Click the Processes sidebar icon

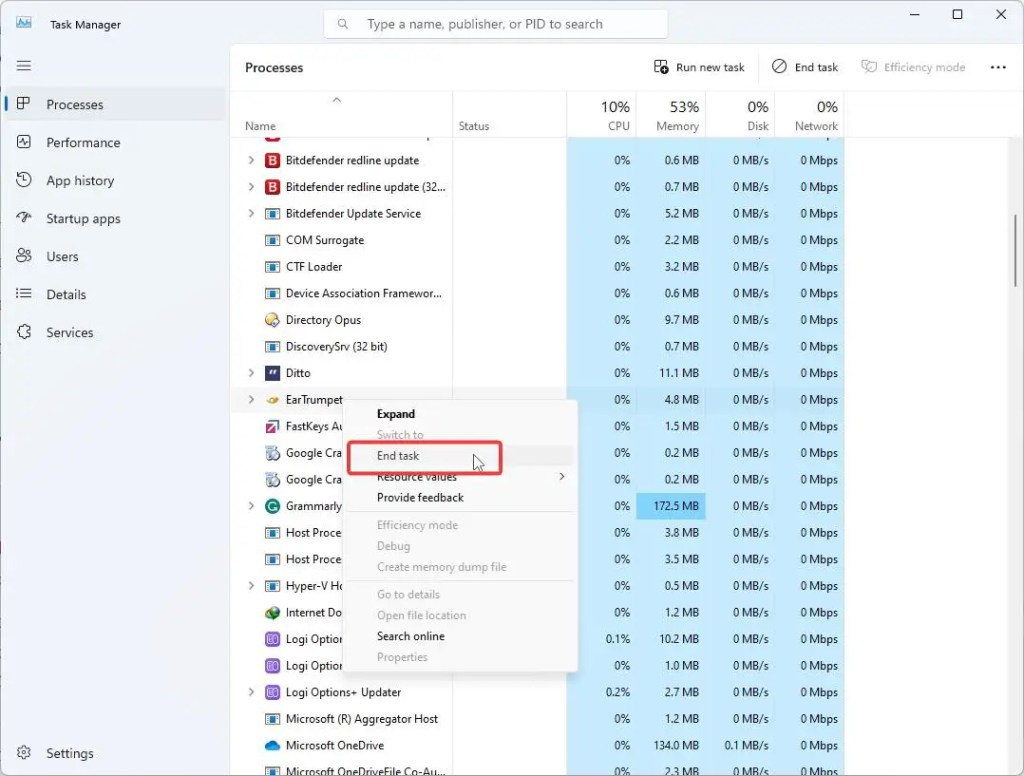[x=24, y=104]
